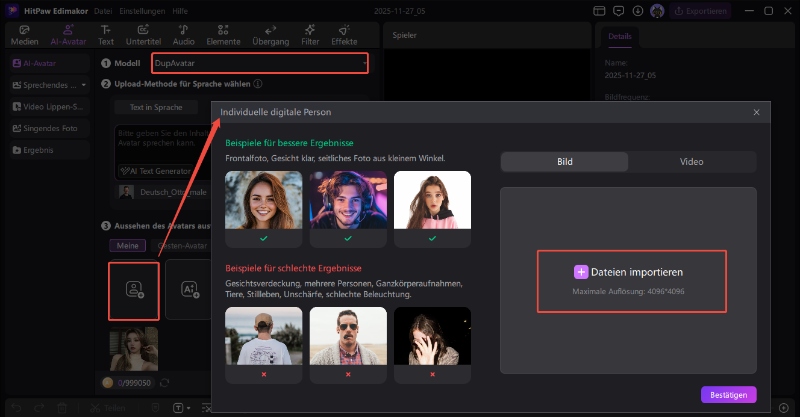Open the Details tab
The image size is (800, 417).
pyautogui.click(x=620, y=37)
